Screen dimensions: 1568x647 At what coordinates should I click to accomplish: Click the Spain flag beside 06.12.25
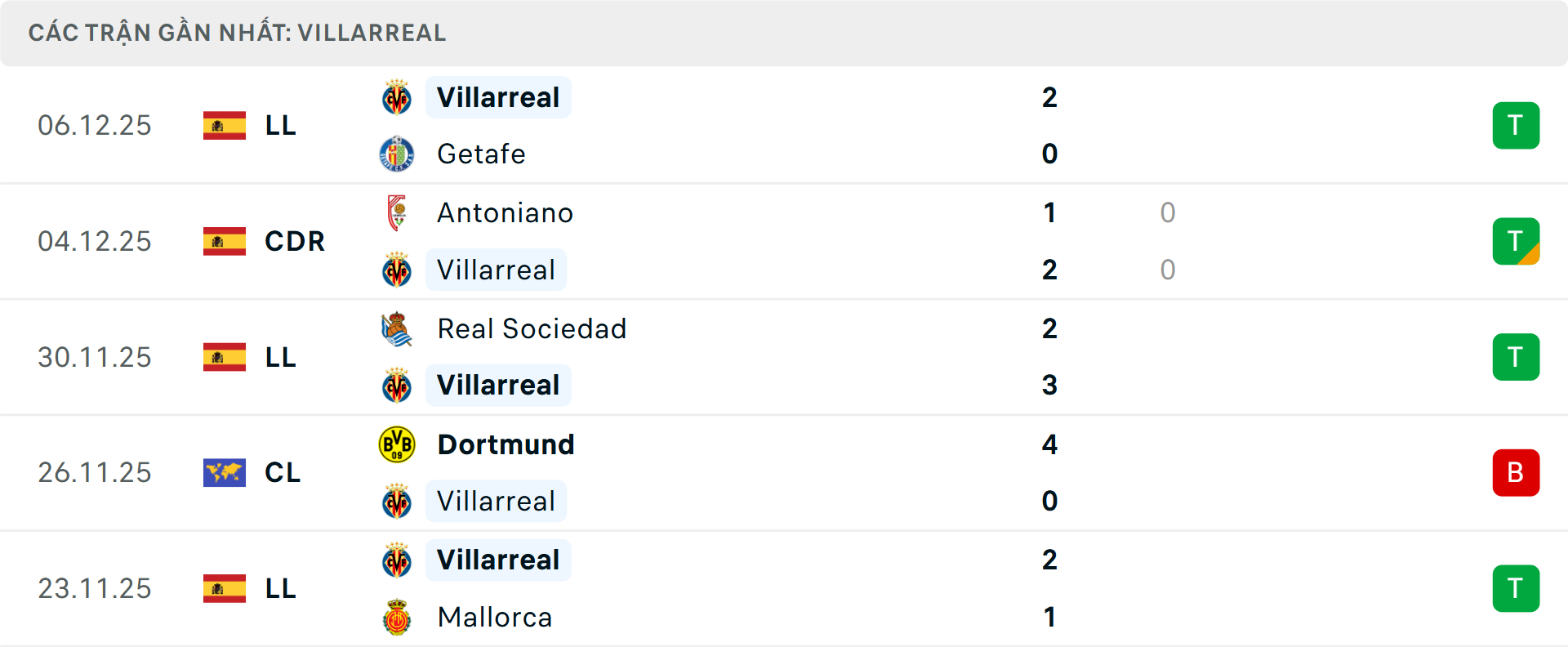[225, 126]
